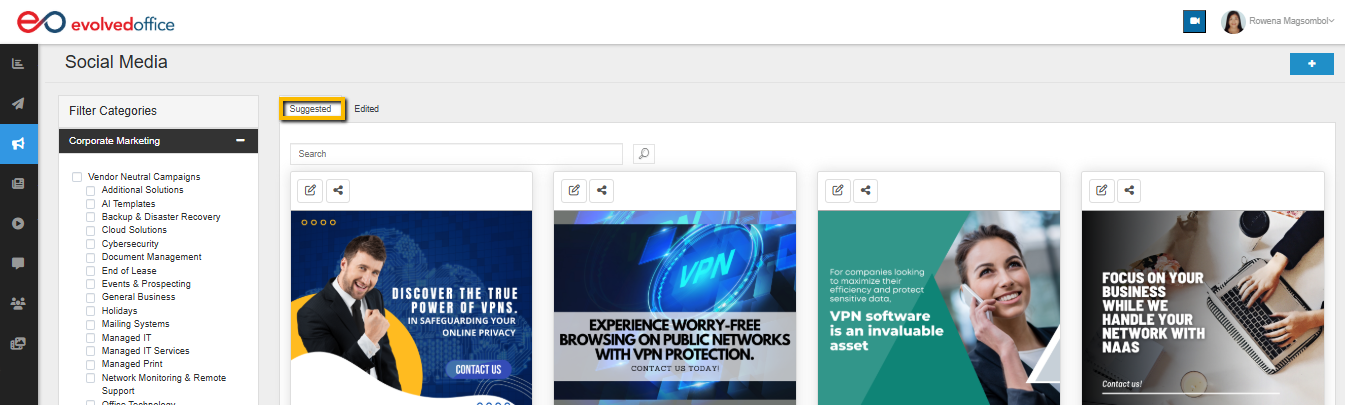
Task: Check the Managed IT checkbox
Action: point(91,338)
